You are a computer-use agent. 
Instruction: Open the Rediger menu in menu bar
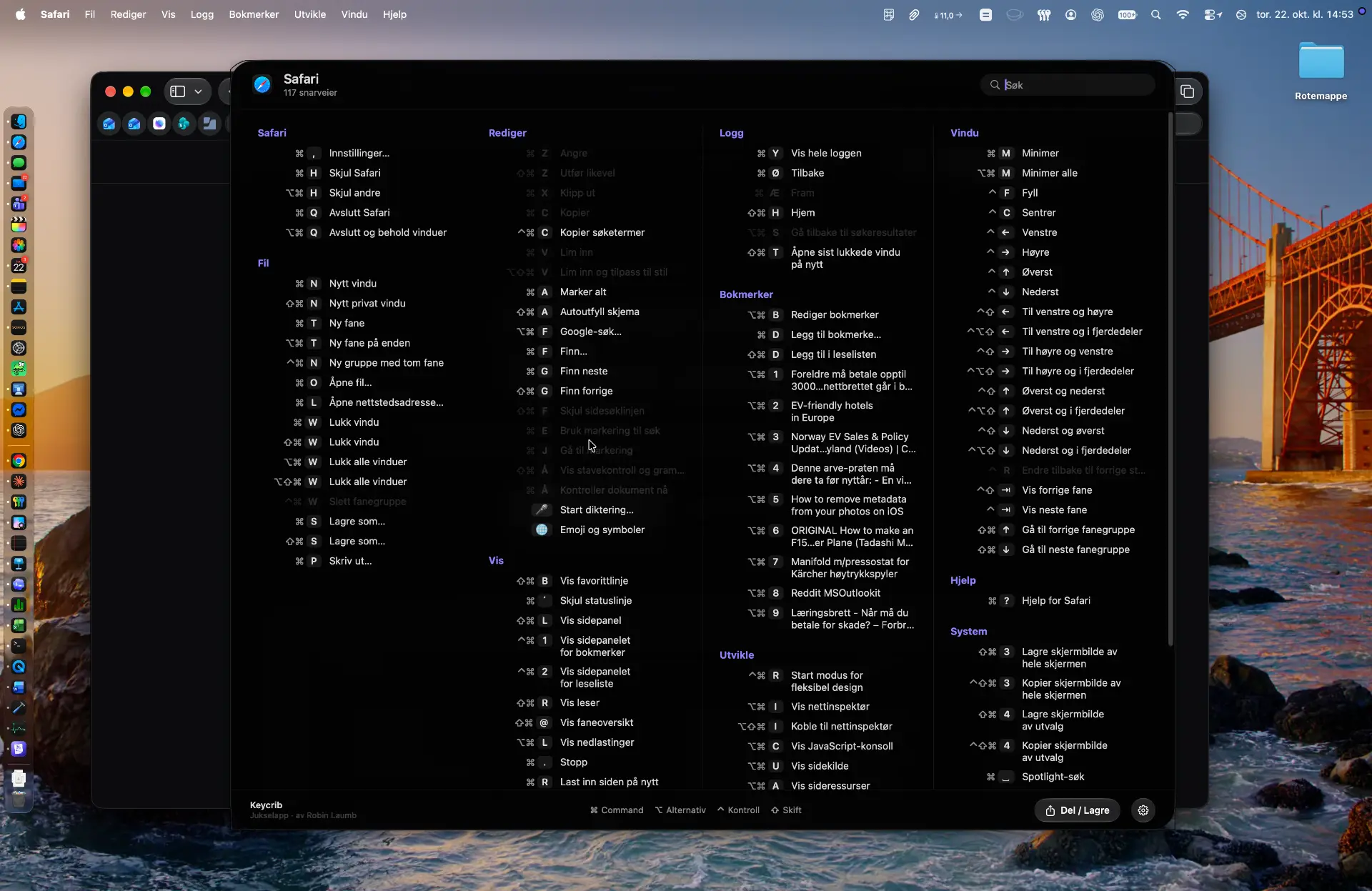pos(128,14)
